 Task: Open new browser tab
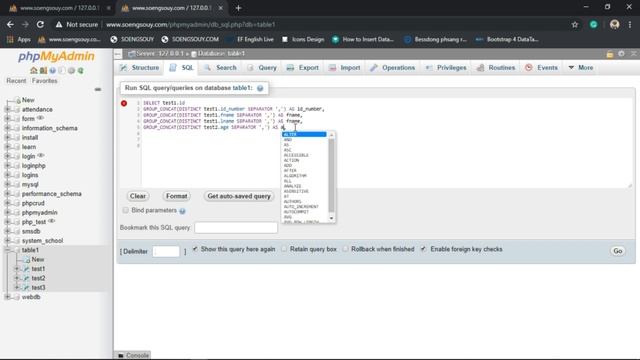(238, 8)
